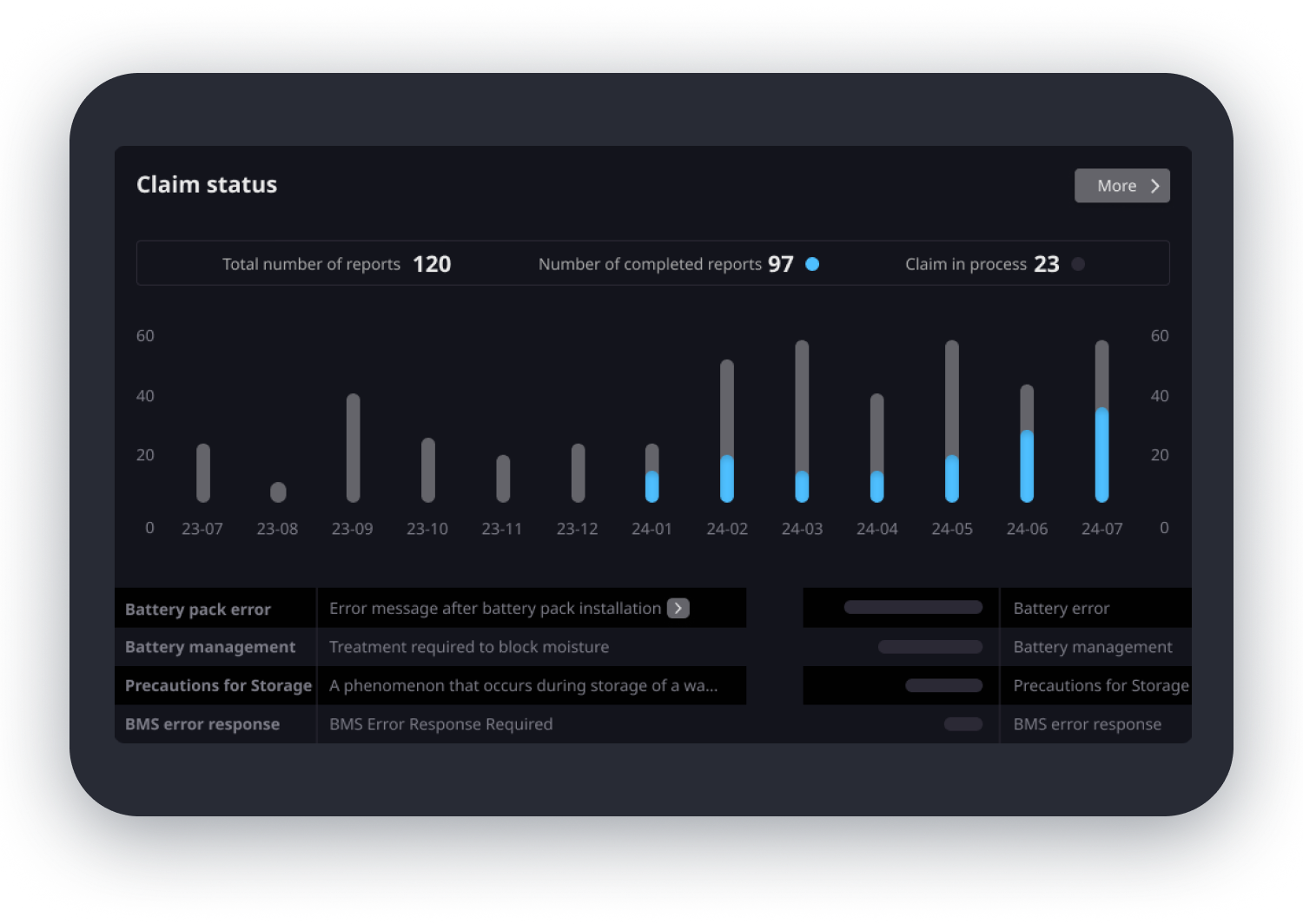Click the blue completed reports legend dot
Image resolution: width=1303 pixels, height=924 pixels.
click(812, 264)
